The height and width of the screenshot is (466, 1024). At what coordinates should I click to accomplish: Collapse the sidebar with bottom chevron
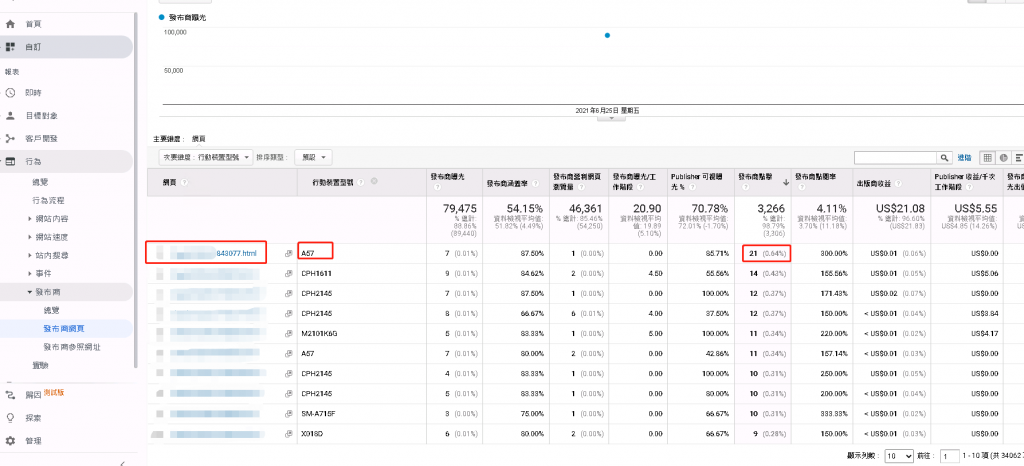(x=123, y=462)
